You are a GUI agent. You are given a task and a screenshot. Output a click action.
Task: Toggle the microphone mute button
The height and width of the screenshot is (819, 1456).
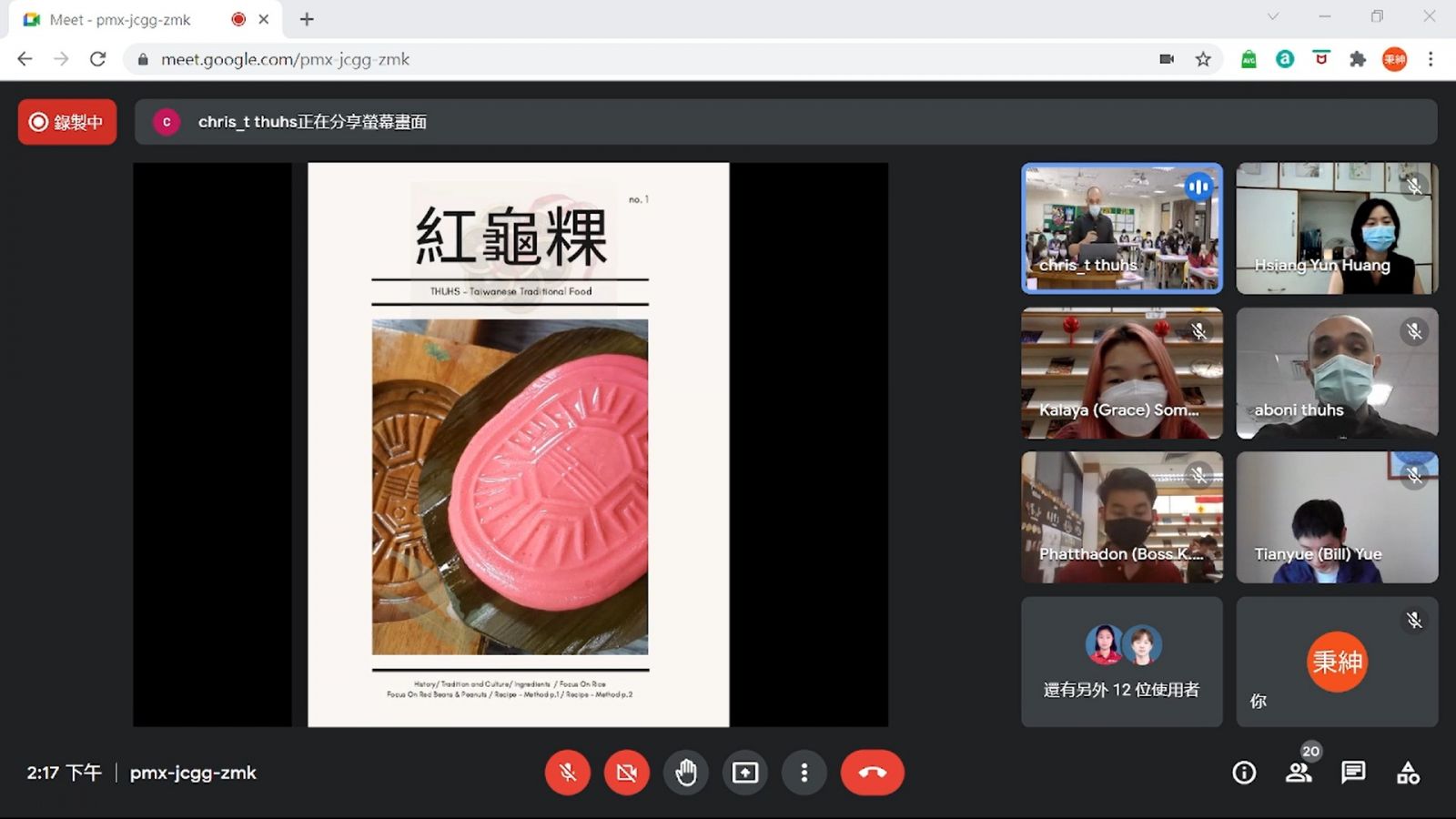567,773
